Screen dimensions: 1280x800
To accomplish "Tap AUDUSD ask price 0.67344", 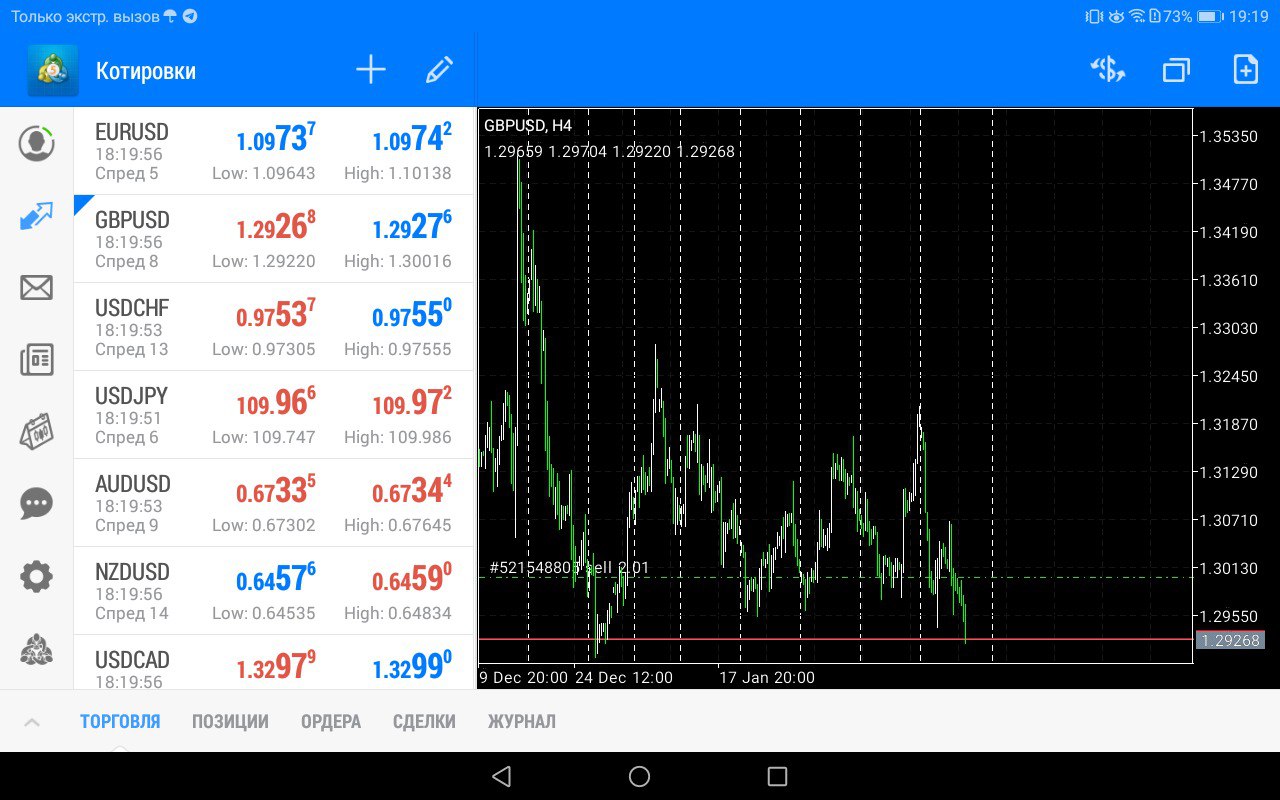I will tap(412, 490).
